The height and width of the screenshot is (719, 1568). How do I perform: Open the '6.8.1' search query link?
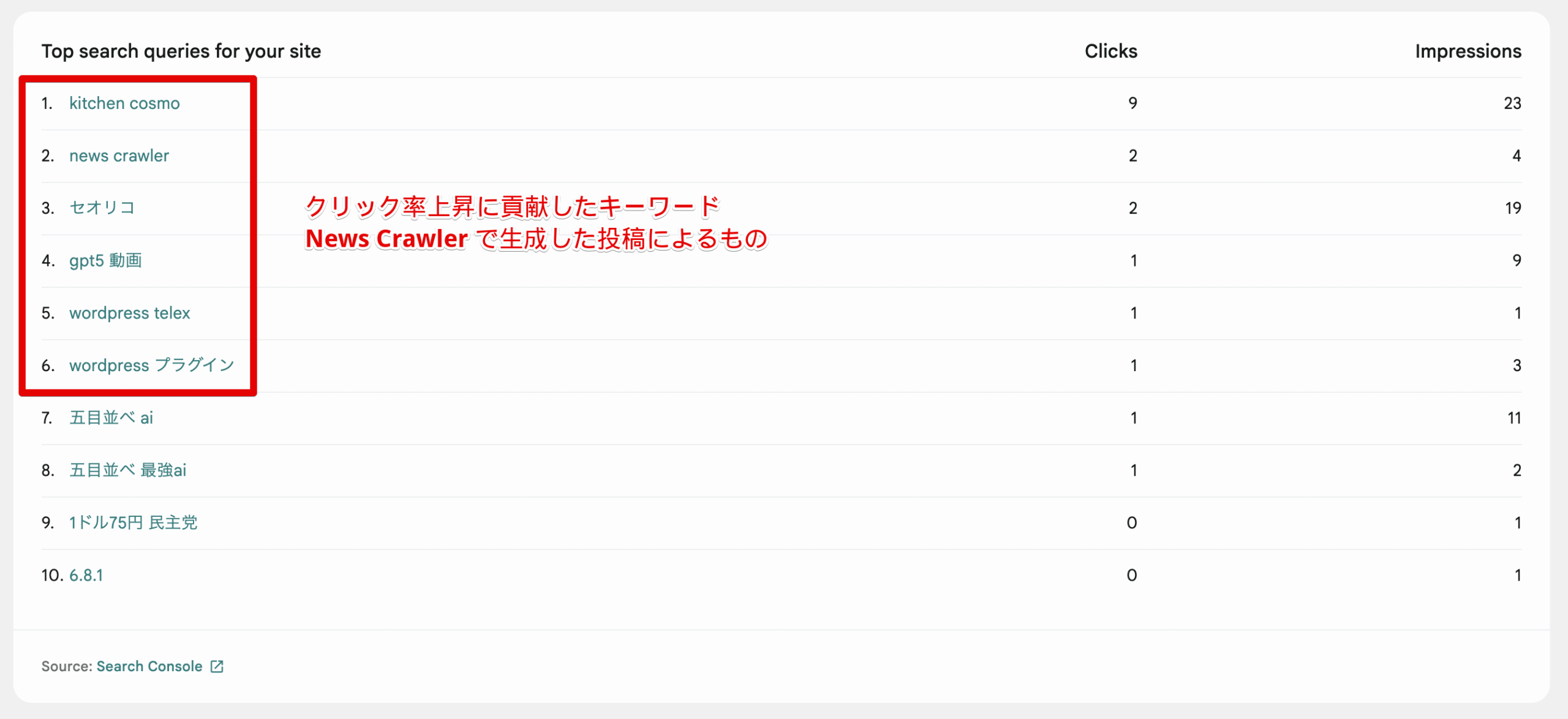click(86, 575)
